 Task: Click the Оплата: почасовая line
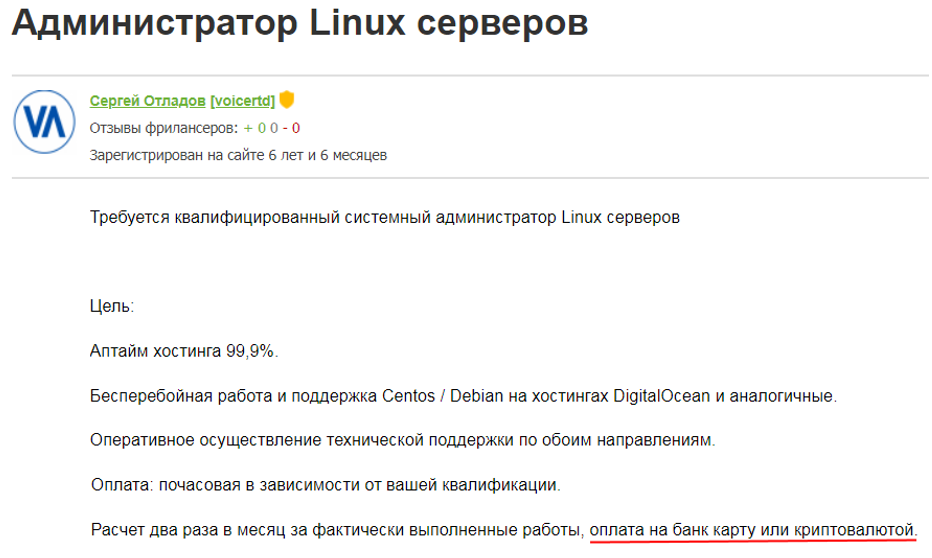click(326, 485)
